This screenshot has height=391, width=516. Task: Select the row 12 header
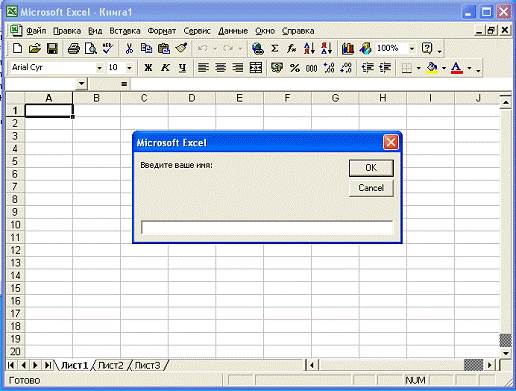click(x=15, y=250)
